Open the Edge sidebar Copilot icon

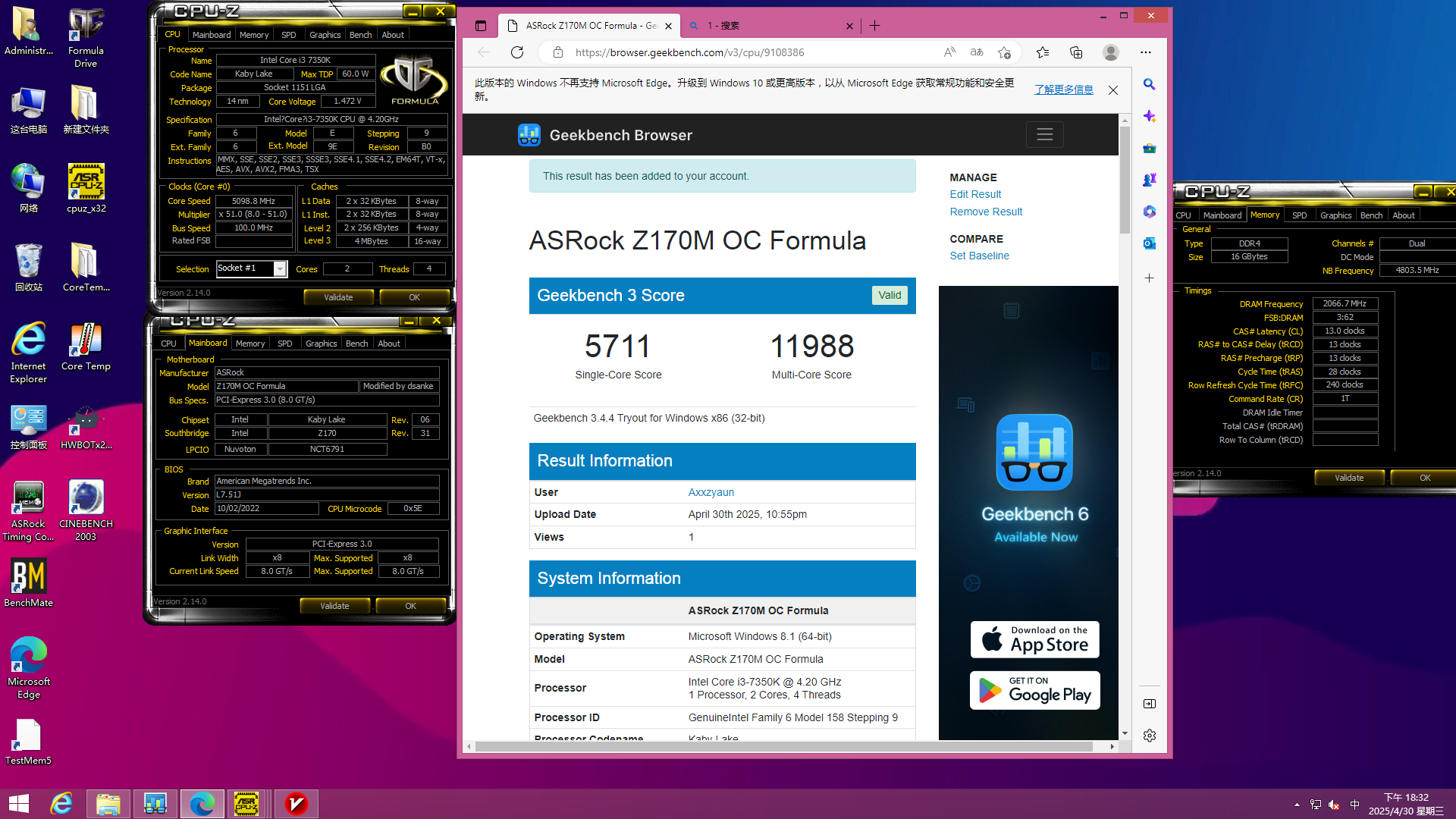pyautogui.click(x=1150, y=116)
